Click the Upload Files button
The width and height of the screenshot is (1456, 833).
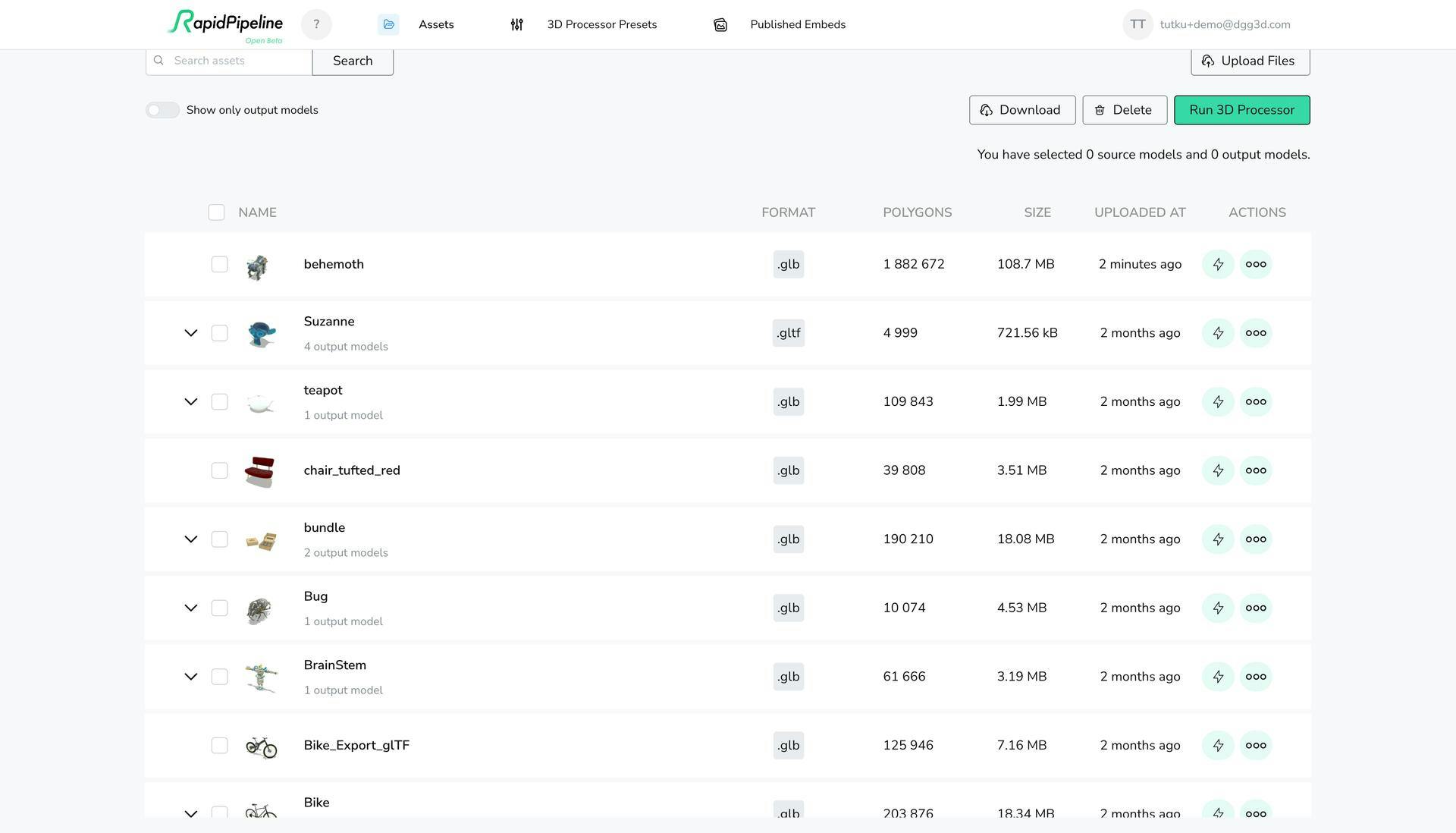click(x=1250, y=61)
